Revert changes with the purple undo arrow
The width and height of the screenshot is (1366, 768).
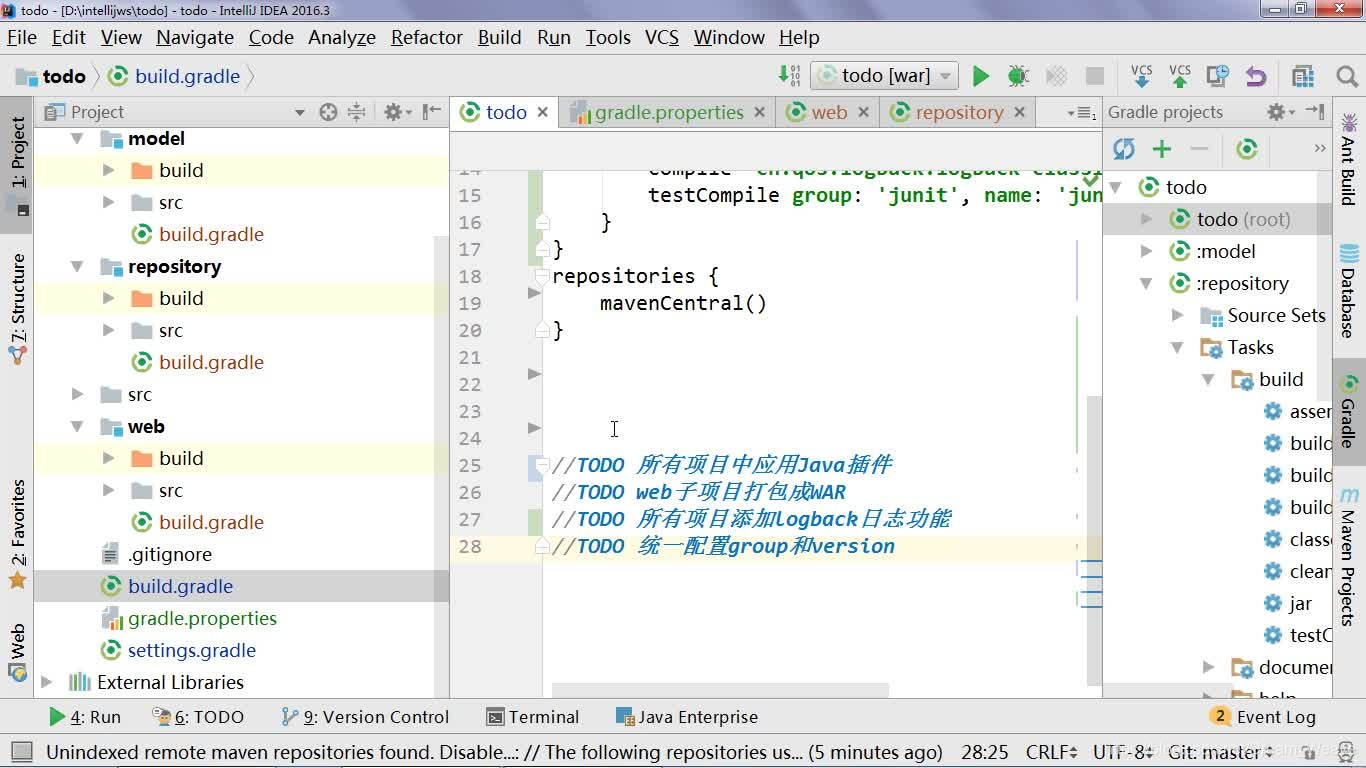[x=1256, y=76]
